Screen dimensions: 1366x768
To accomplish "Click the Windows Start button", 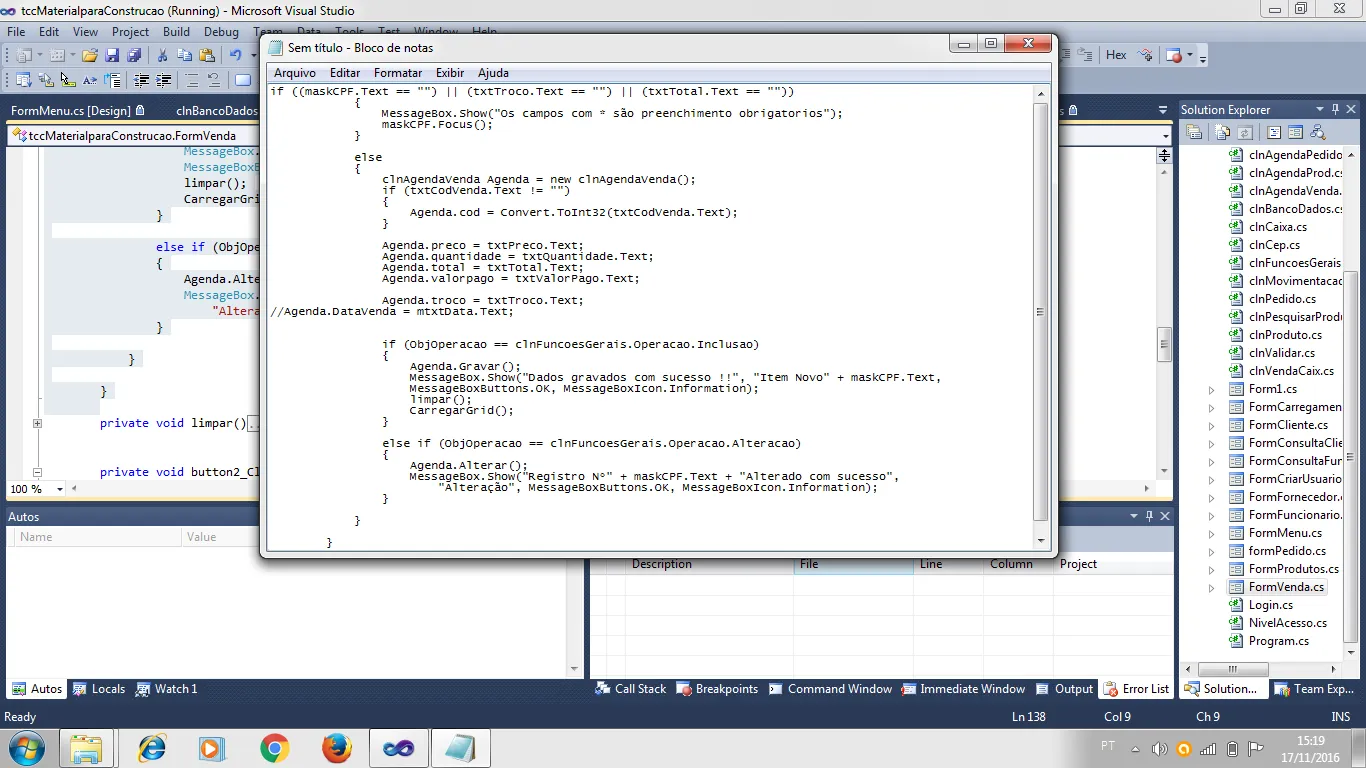I will point(25,747).
